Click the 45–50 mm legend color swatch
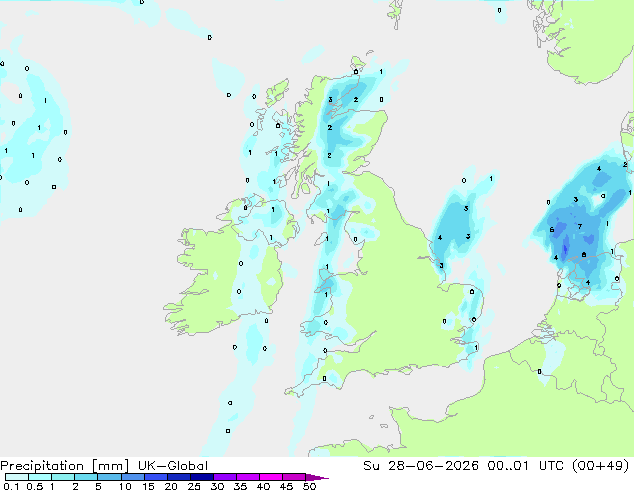Screen dimensions: 634x490 pyautogui.click(x=293, y=477)
